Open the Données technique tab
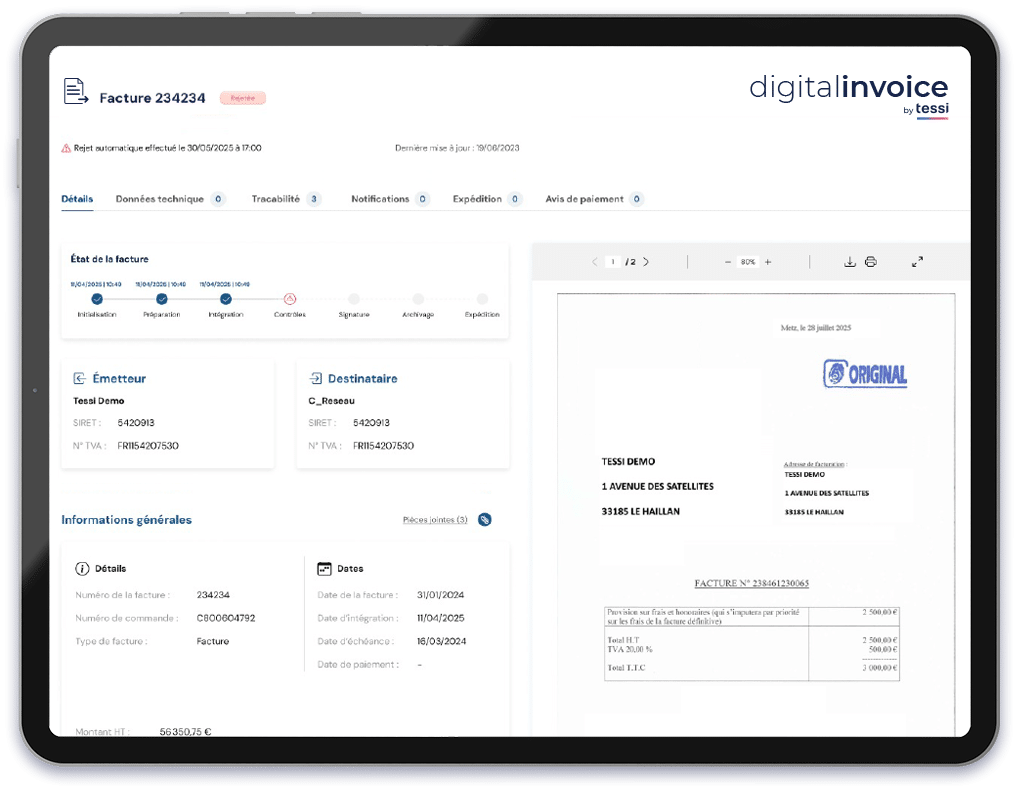Image resolution: width=1021 pixels, height=787 pixels. pyautogui.click(x=160, y=199)
